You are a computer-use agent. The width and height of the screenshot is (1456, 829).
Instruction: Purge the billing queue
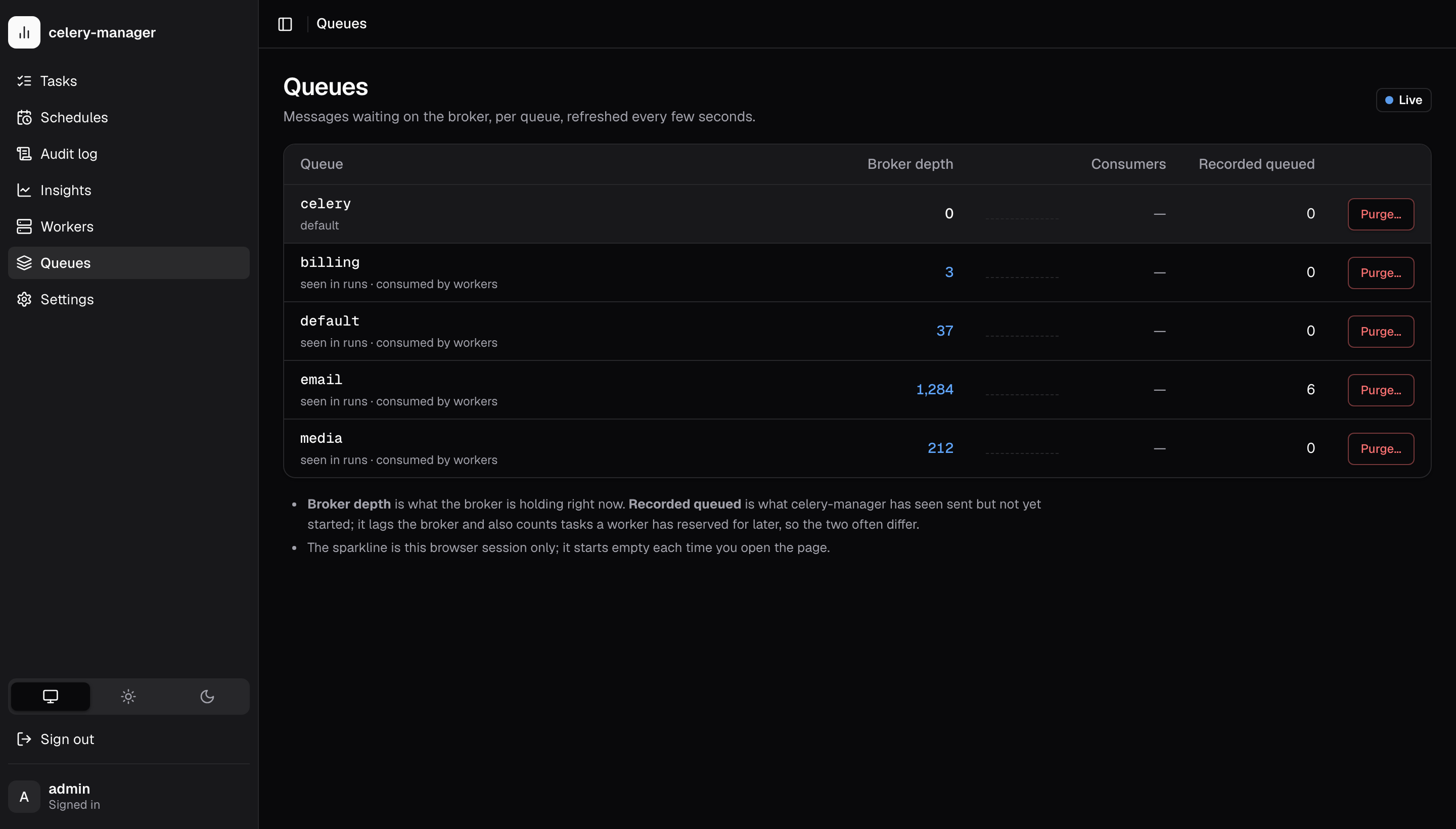pyautogui.click(x=1380, y=273)
